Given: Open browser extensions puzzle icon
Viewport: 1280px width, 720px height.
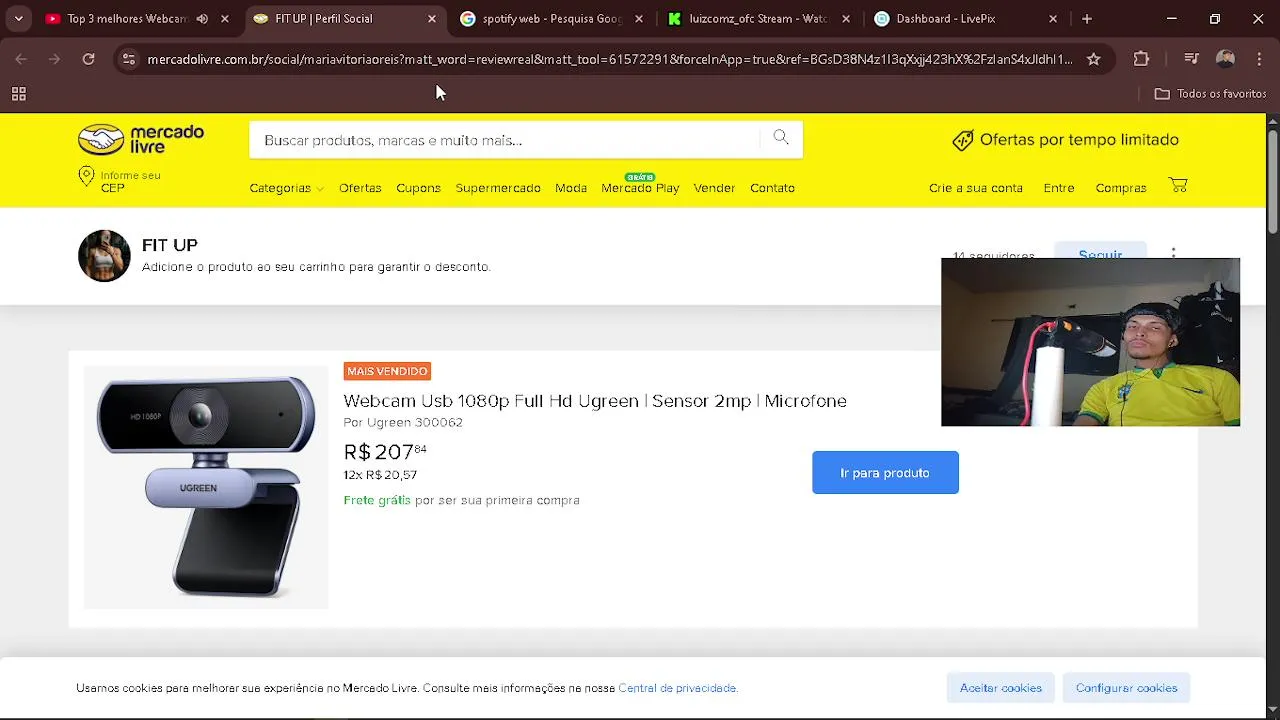Looking at the screenshot, I should point(1141,59).
